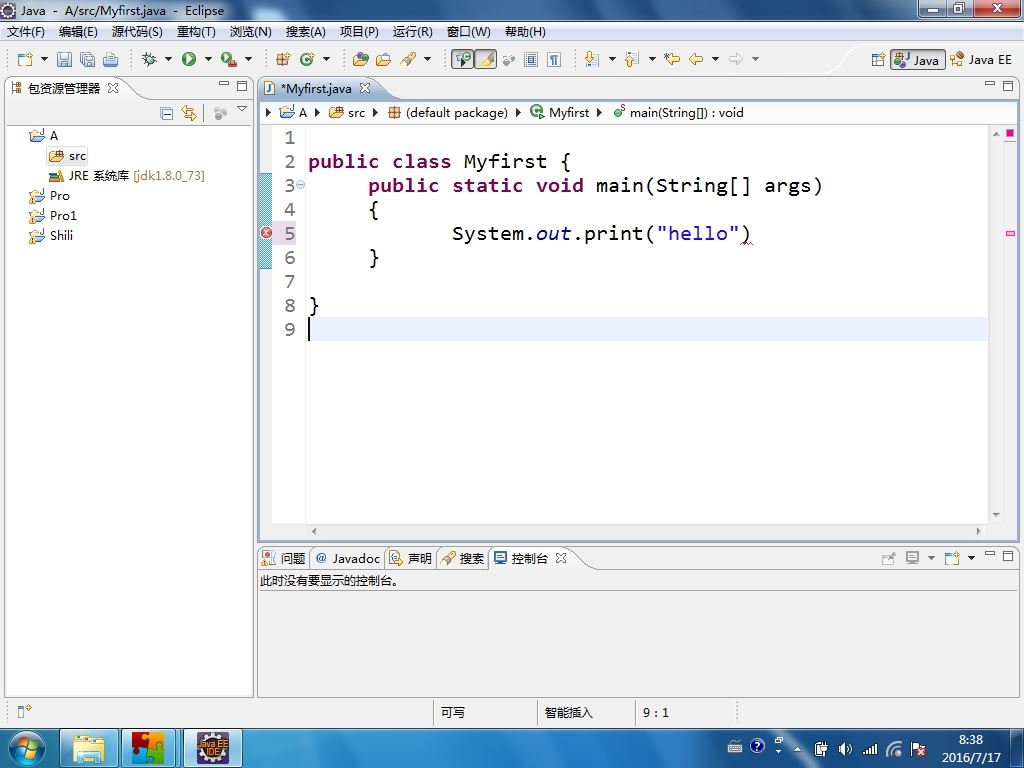This screenshot has width=1024, height=768.
Task: Click the error marker on line 5
Action: click(266, 232)
